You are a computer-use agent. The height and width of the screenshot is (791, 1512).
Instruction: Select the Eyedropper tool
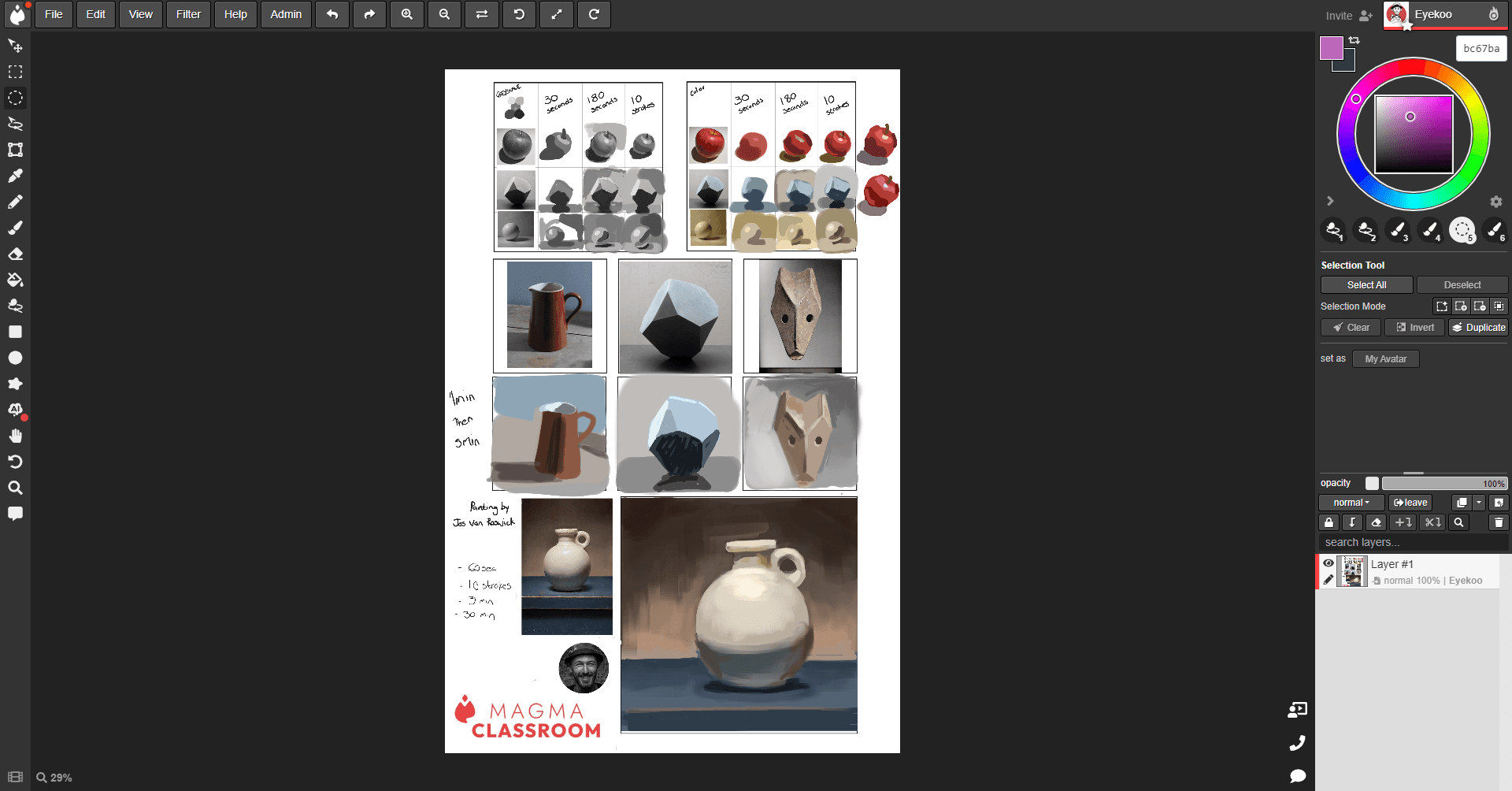[15, 176]
